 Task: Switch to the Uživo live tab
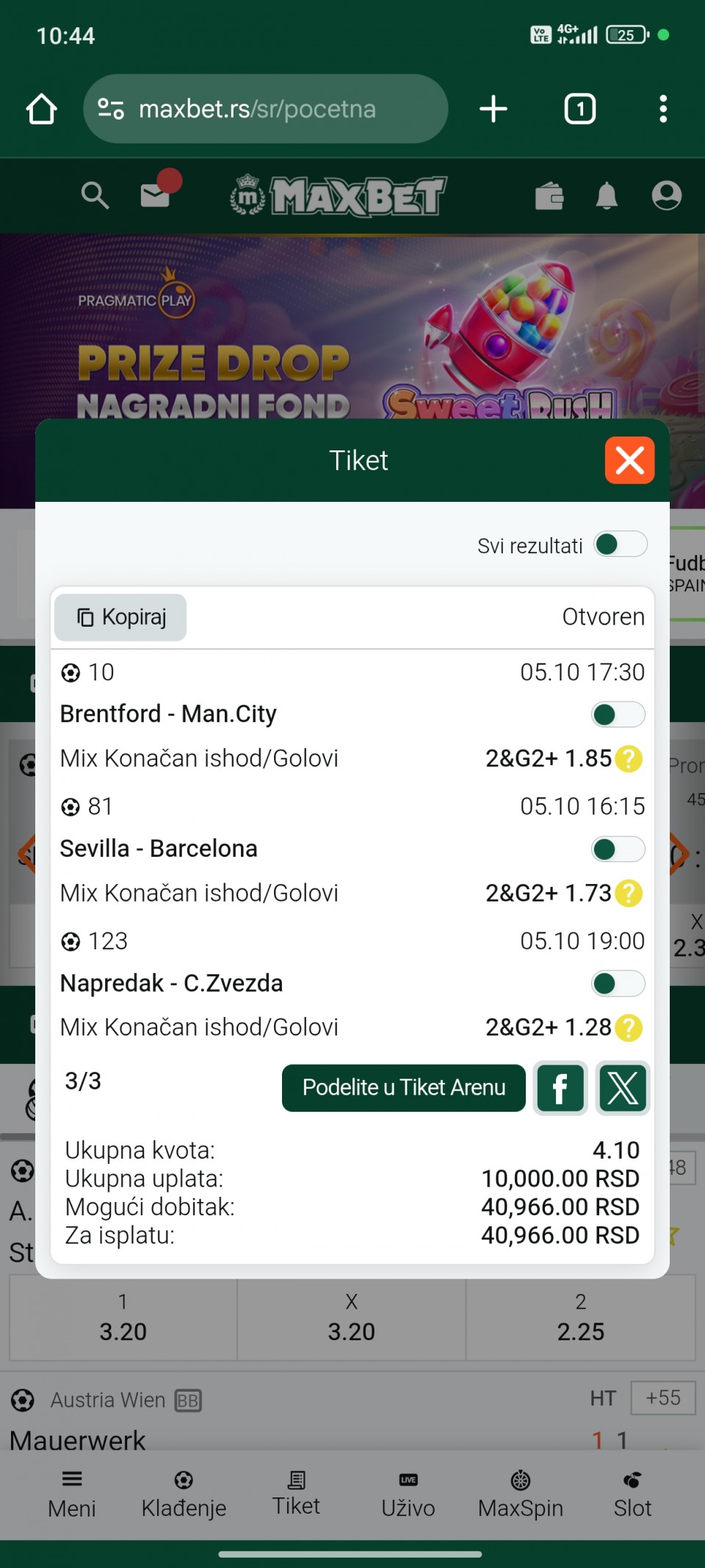408,1495
